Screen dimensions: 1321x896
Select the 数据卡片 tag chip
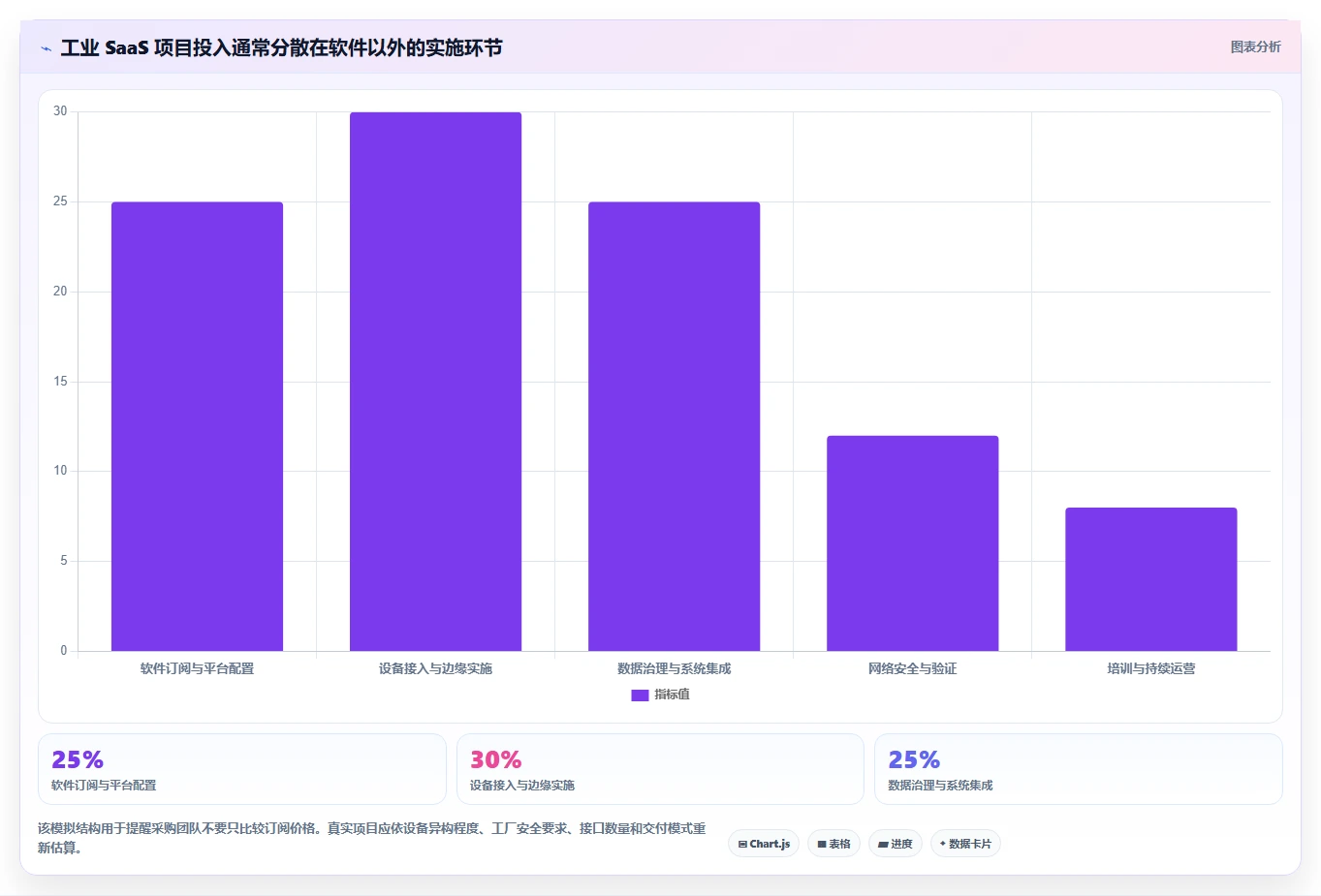(965, 844)
